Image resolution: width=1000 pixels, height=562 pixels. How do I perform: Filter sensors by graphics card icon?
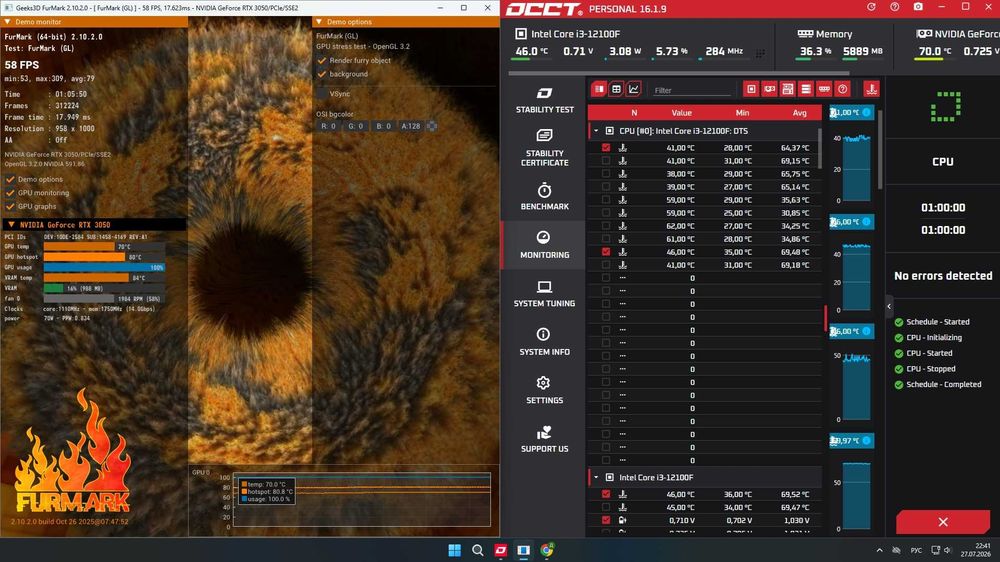coord(770,89)
